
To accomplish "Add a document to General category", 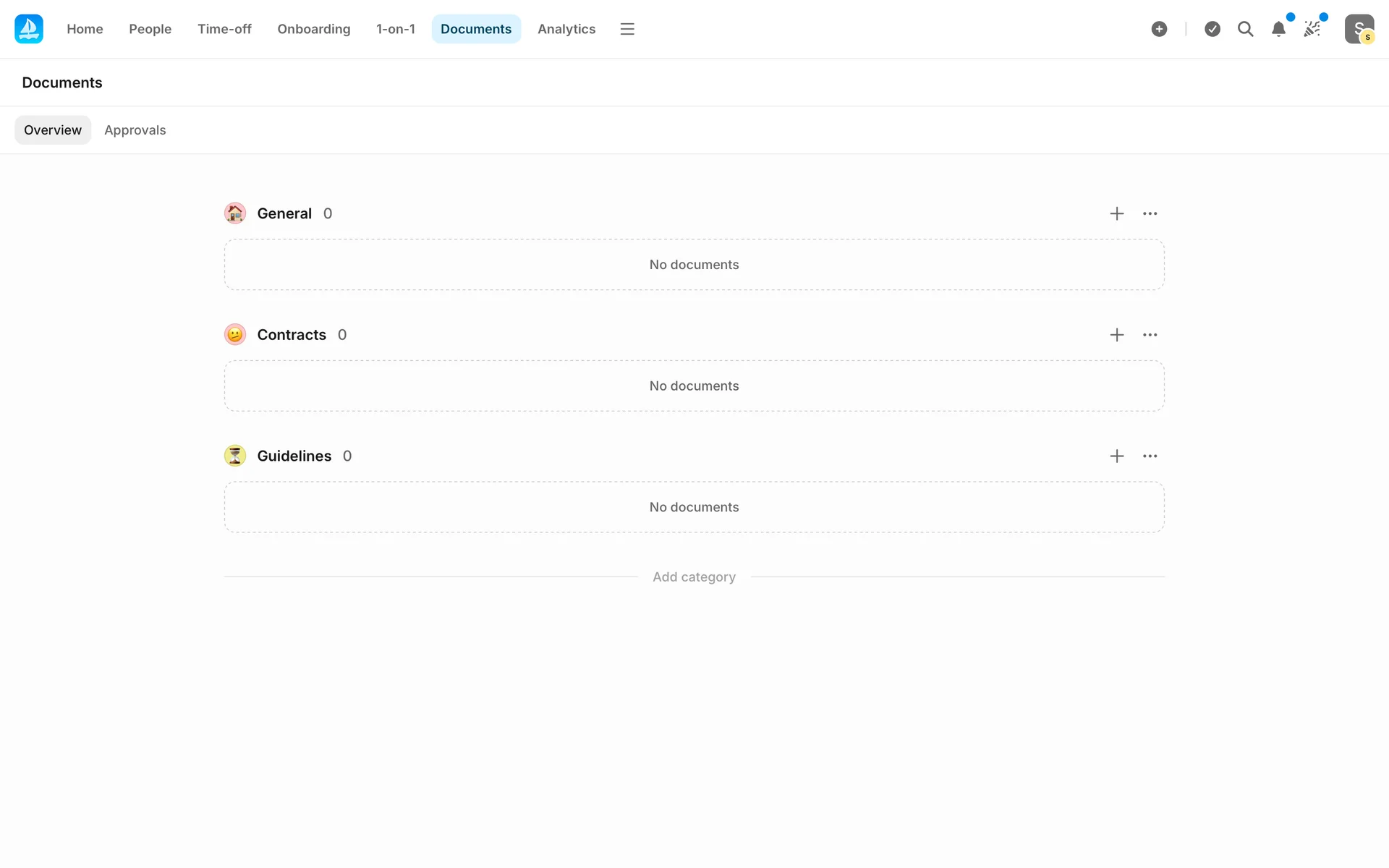I will point(1117,213).
